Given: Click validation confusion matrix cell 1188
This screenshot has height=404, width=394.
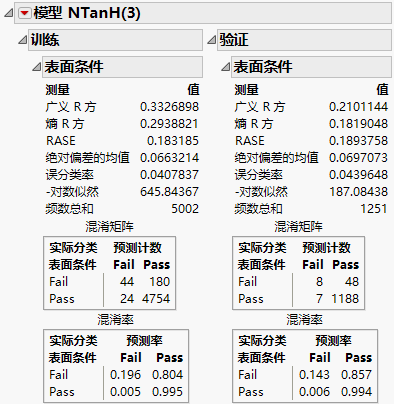Looking at the screenshot, I should [345, 299].
